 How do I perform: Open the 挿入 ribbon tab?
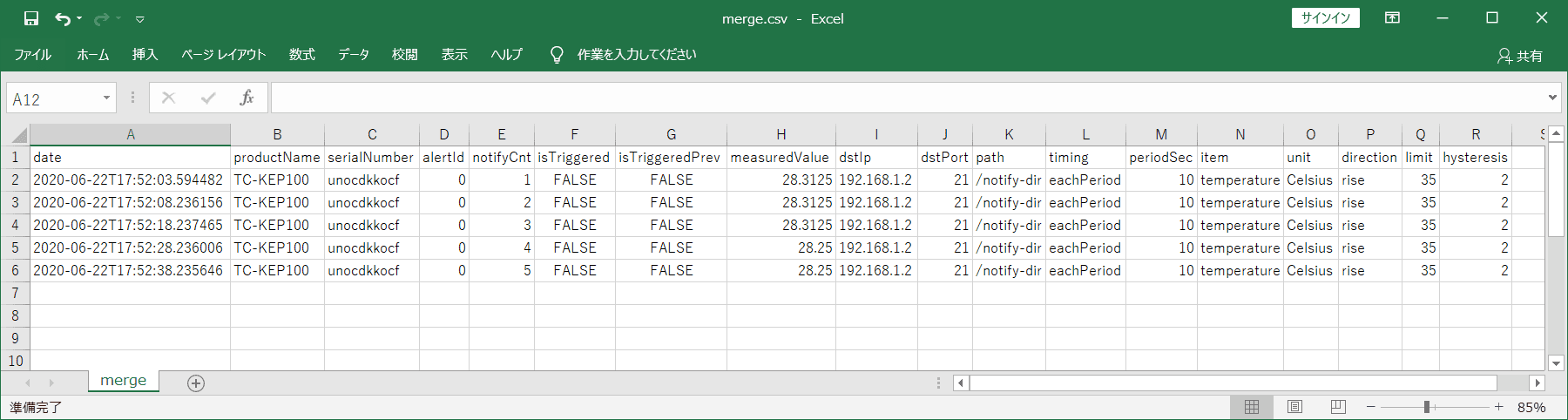(x=145, y=55)
